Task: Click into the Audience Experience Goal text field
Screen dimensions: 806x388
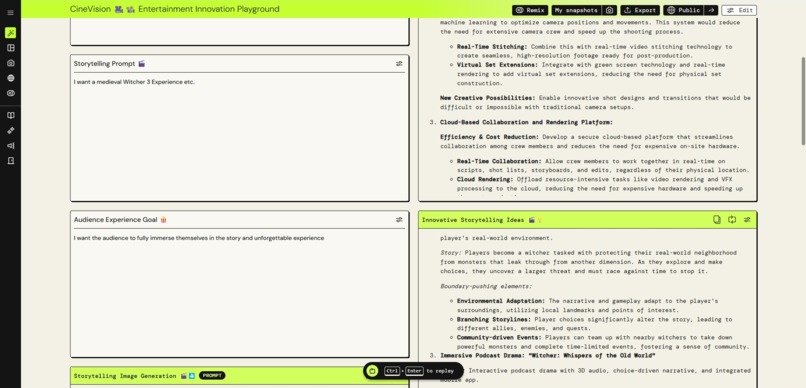Action: tap(240, 292)
